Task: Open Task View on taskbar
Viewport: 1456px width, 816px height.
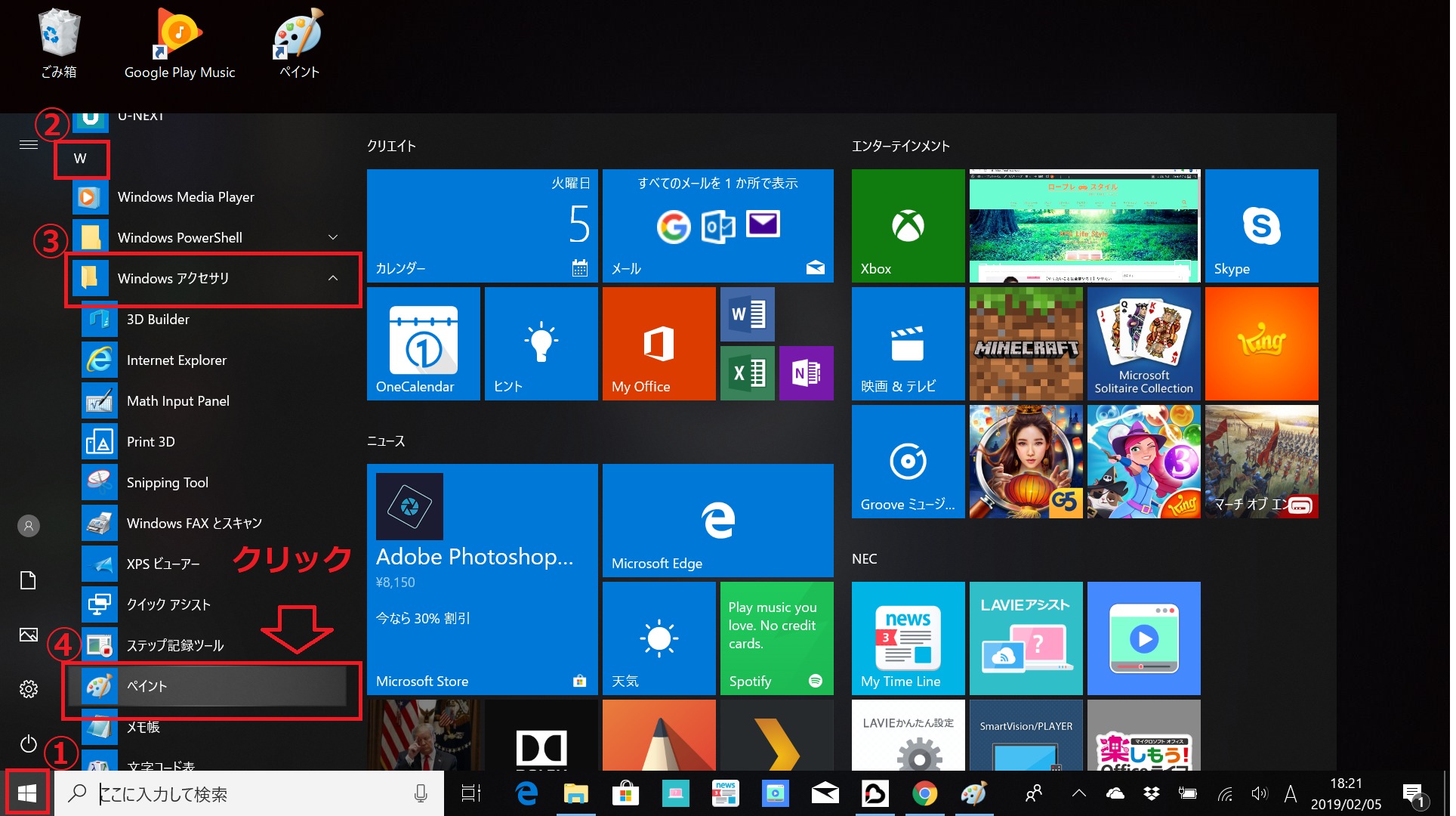Action: click(471, 793)
